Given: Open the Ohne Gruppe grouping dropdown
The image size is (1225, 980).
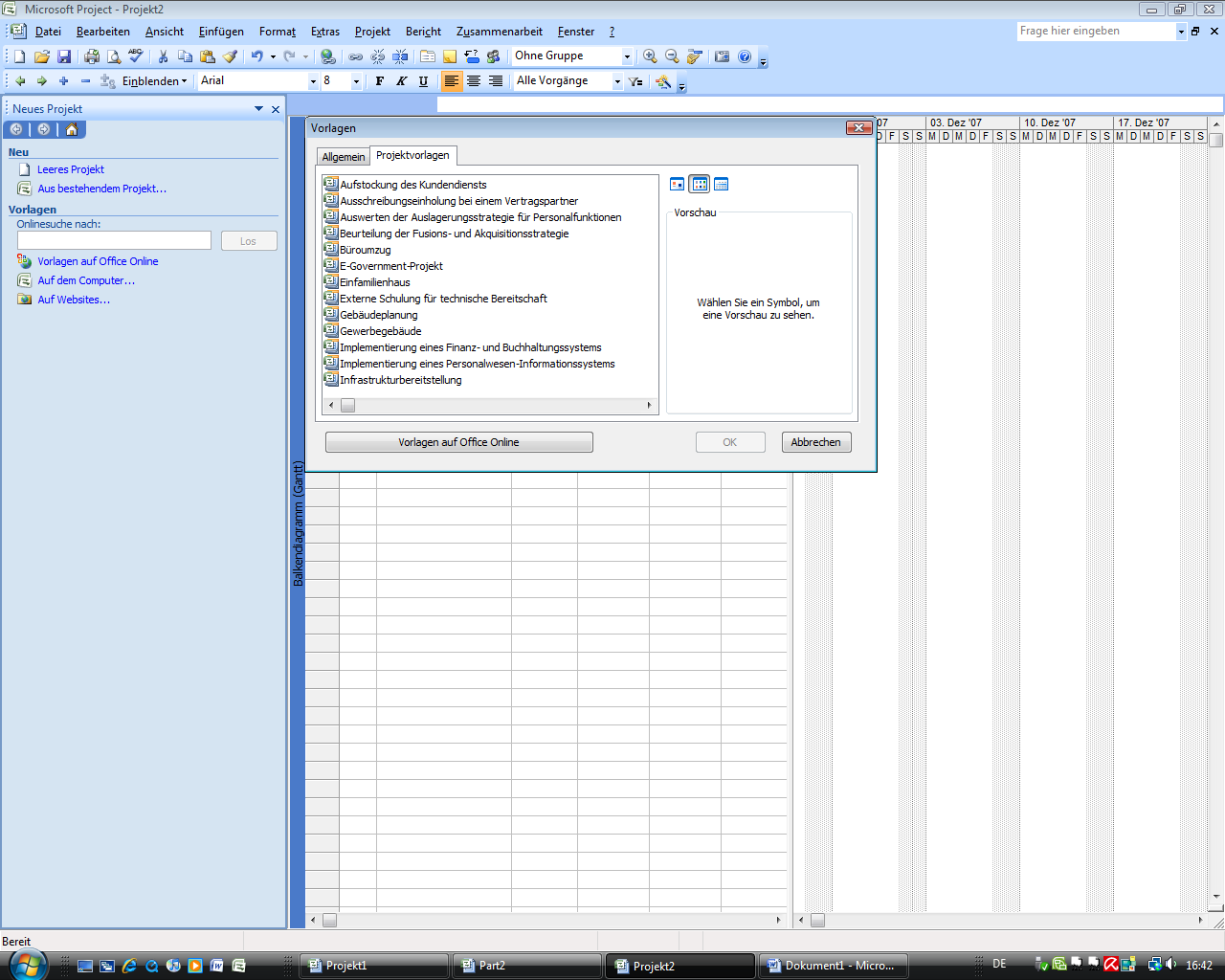Looking at the screenshot, I should pyautogui.click(x=628, y=56).
